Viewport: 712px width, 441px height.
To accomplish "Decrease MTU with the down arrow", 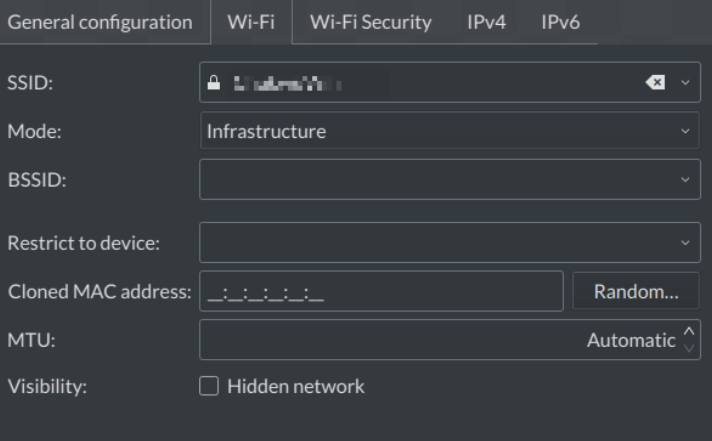I will [x=688, y=348].
